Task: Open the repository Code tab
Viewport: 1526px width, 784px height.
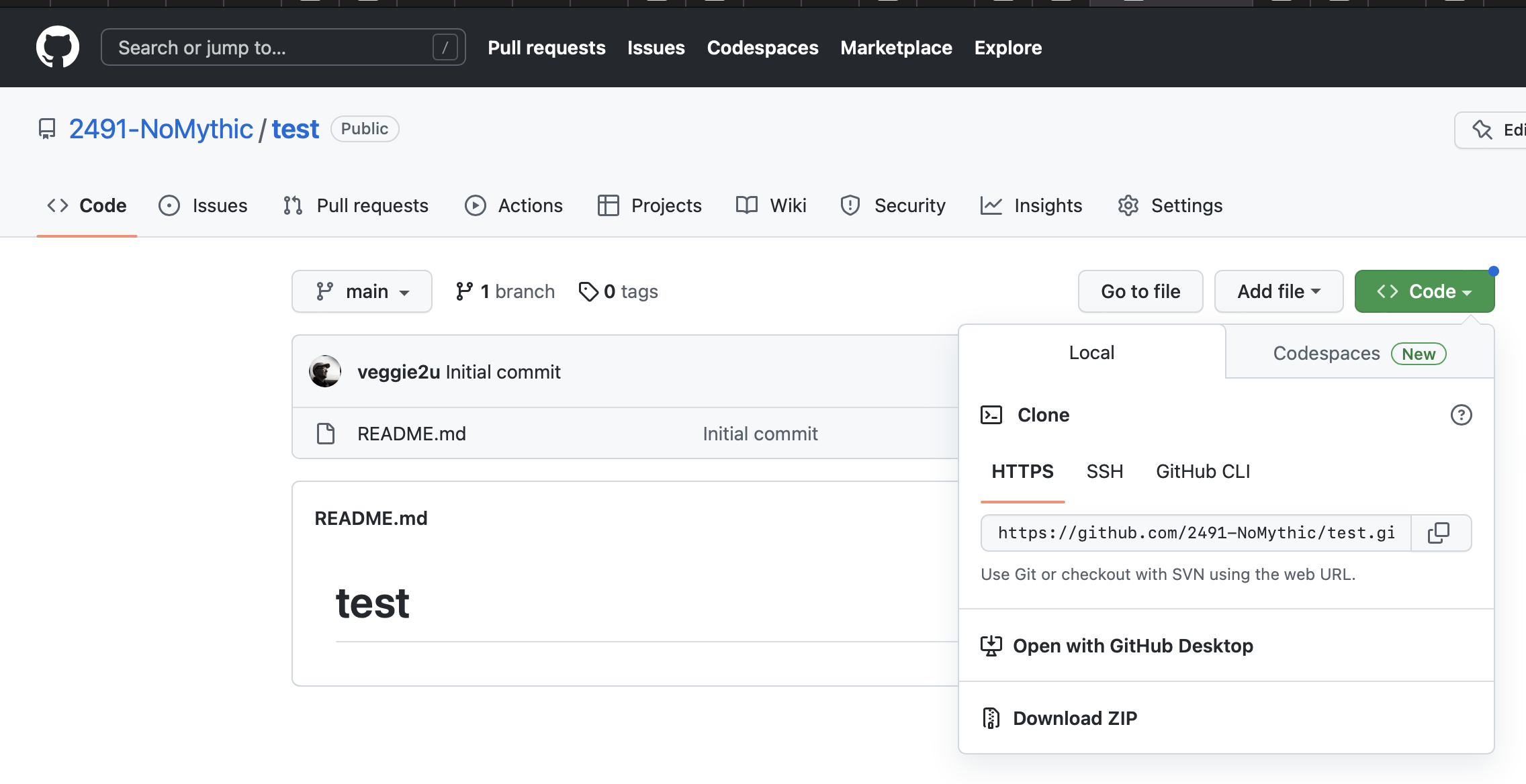Action: (x=87, y=205)
